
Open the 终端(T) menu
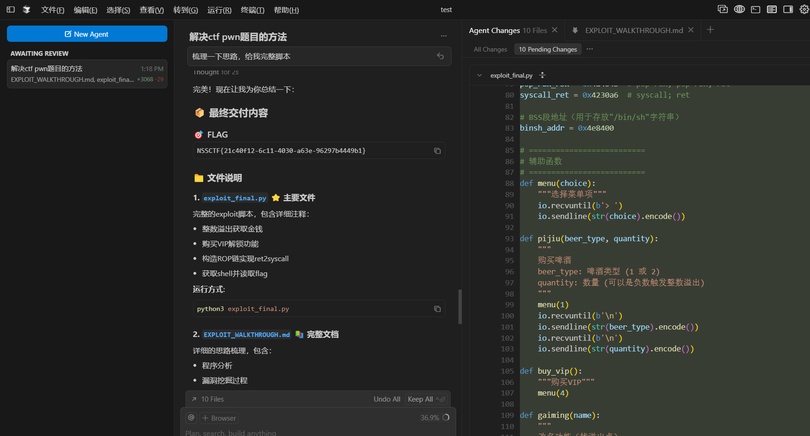pyautogui.click(x=252, y=10)
